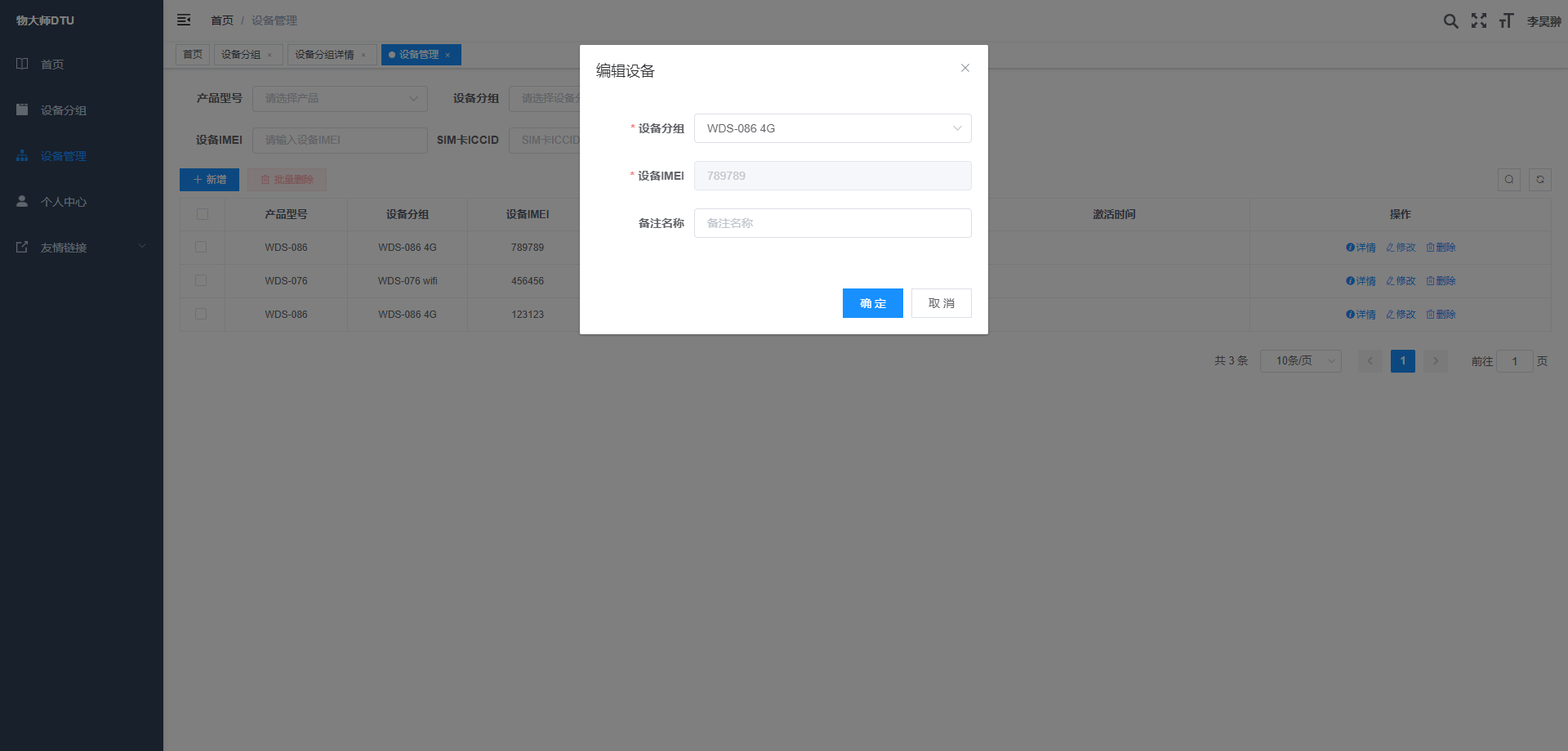The image size is (1568, 751).
Task: Open the 10条/页 page size dropdown
Action: (x=1300, y=361)
